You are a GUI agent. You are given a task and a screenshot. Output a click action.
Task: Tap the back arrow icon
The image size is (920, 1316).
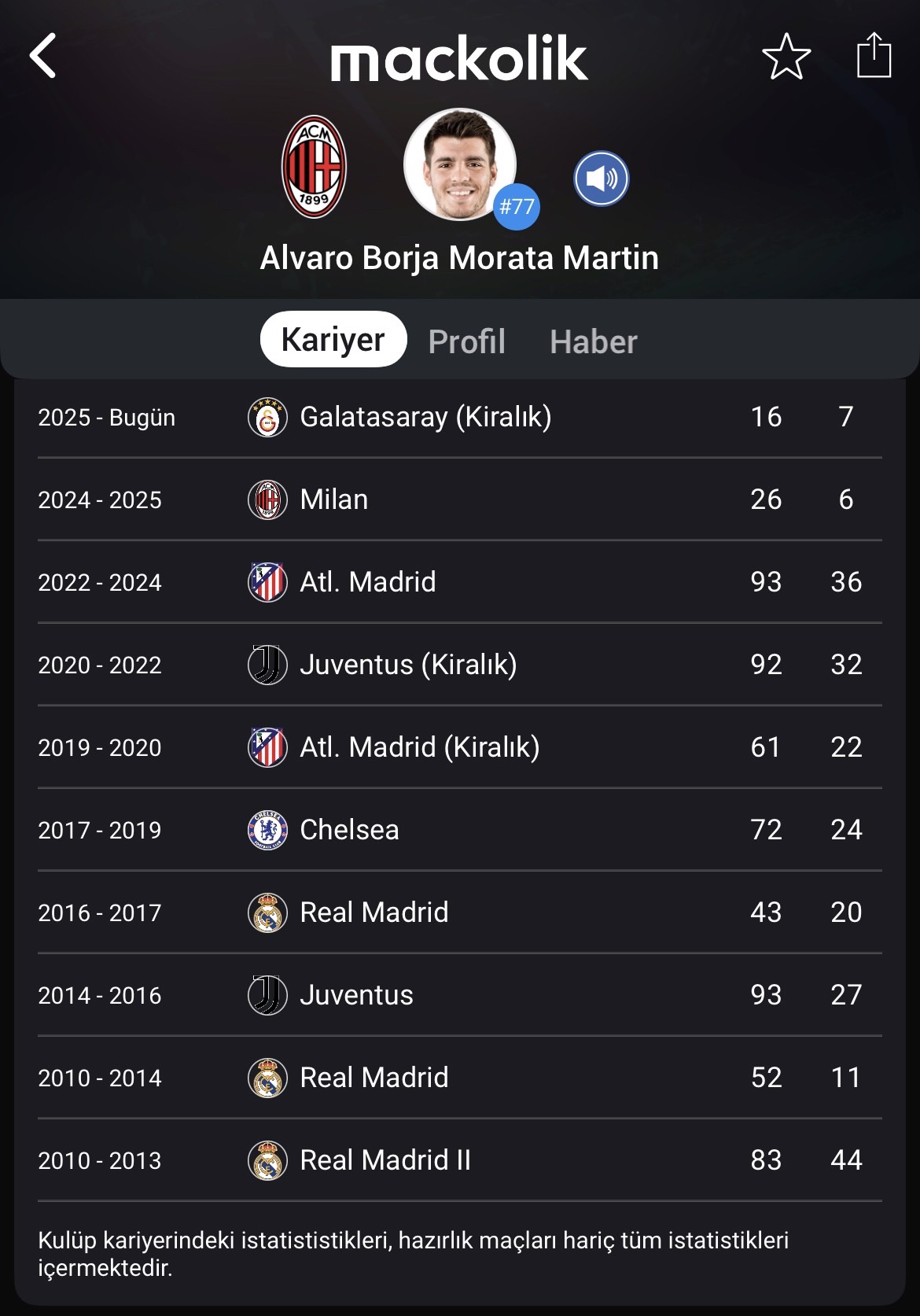(43, 56)
